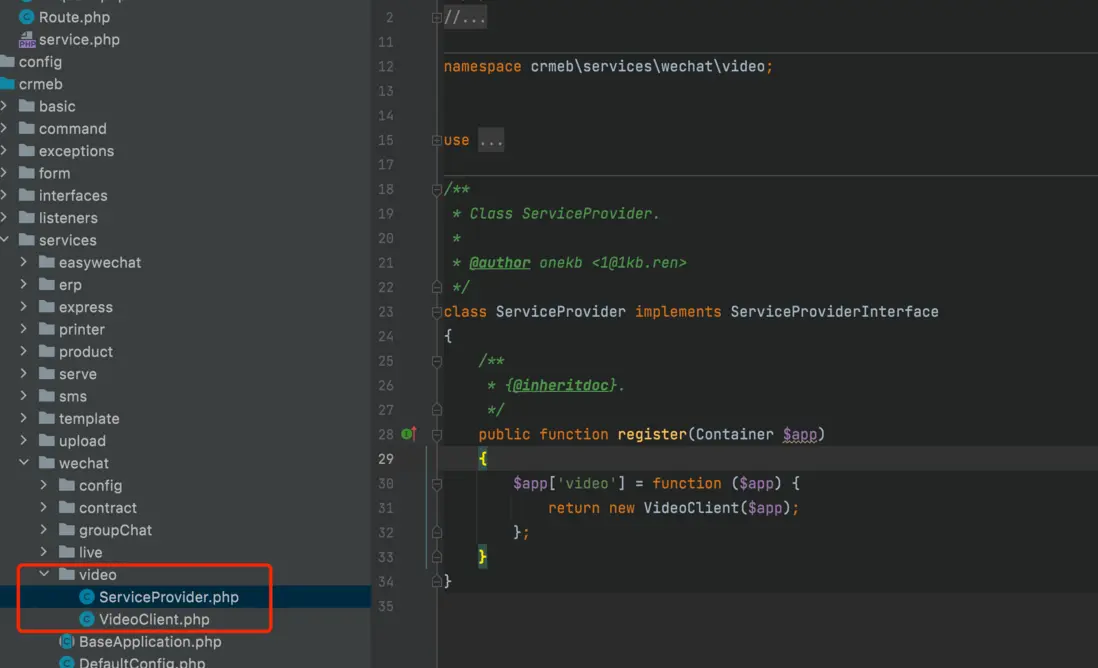Expand the config folder under wechat

43,485
